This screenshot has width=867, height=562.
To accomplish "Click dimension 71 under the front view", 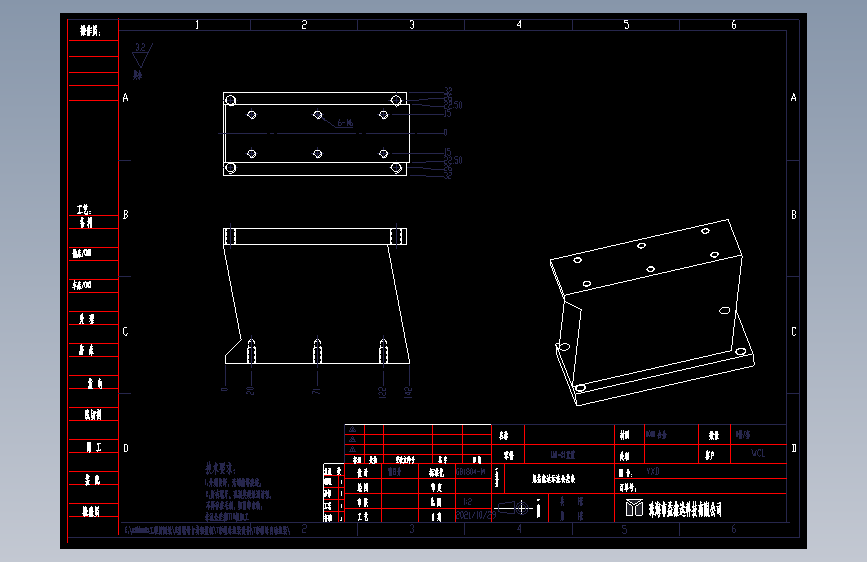I will (316, 391).
